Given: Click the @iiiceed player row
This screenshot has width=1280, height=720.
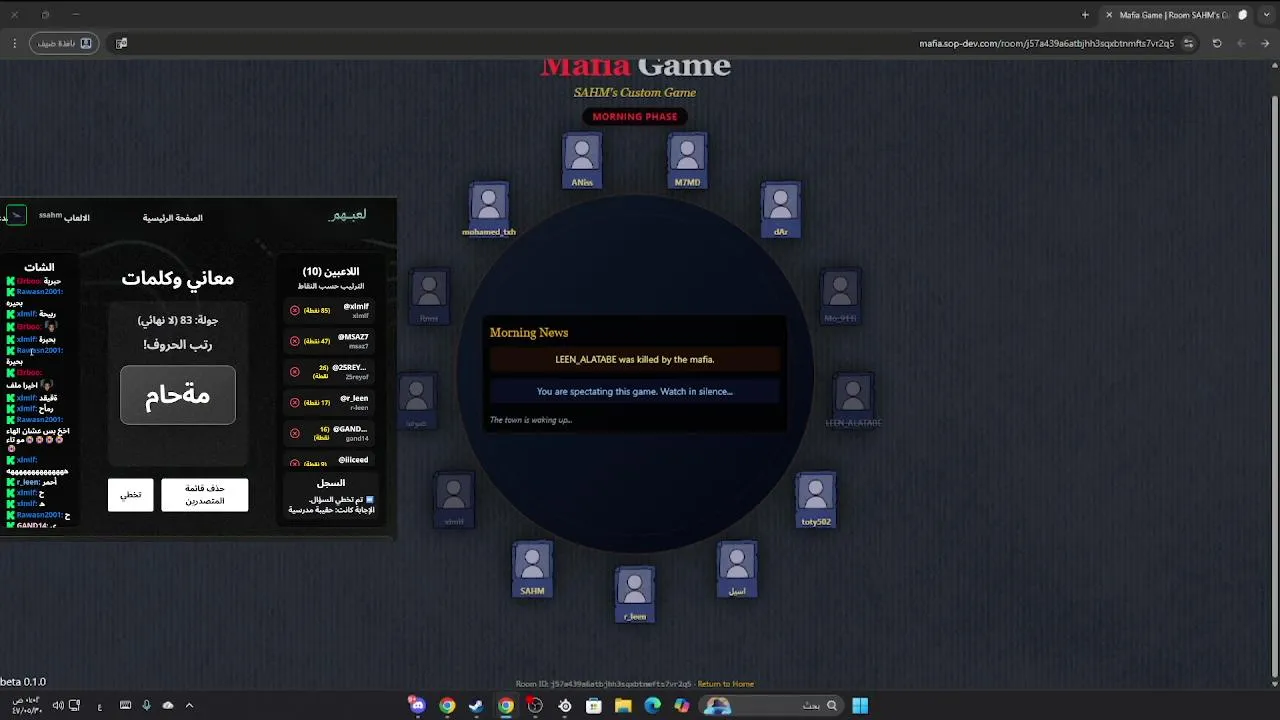Looking at the screenshot, I should tap(330, 461).
